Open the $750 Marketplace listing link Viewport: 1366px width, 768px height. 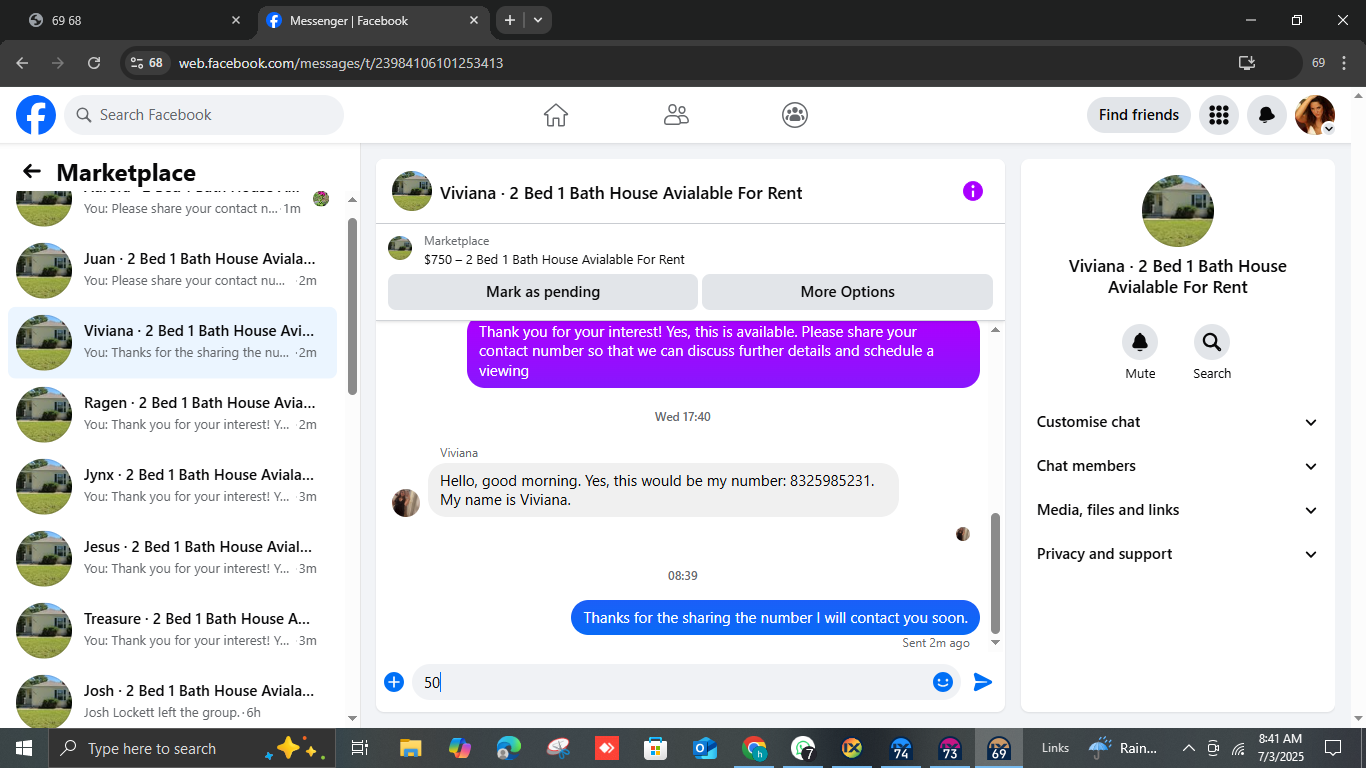(554, 260)
